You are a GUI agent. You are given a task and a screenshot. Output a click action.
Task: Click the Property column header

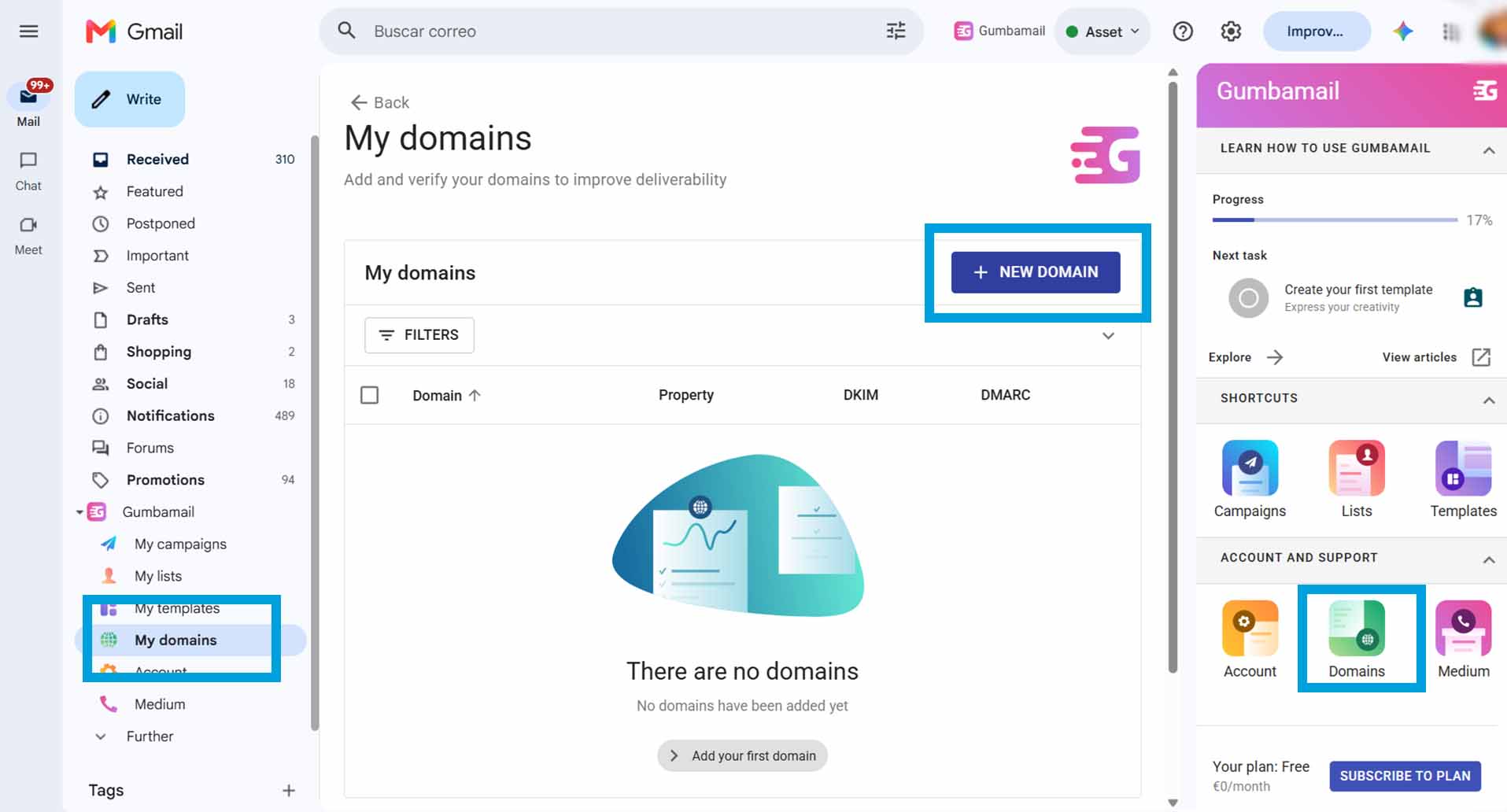click(686, 395)
